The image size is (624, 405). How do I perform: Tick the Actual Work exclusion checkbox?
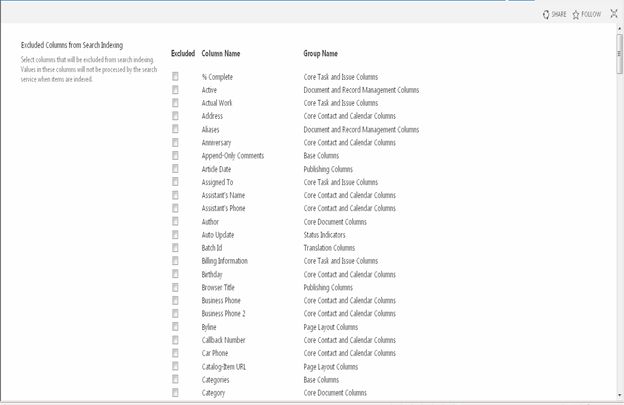point(175,102)
